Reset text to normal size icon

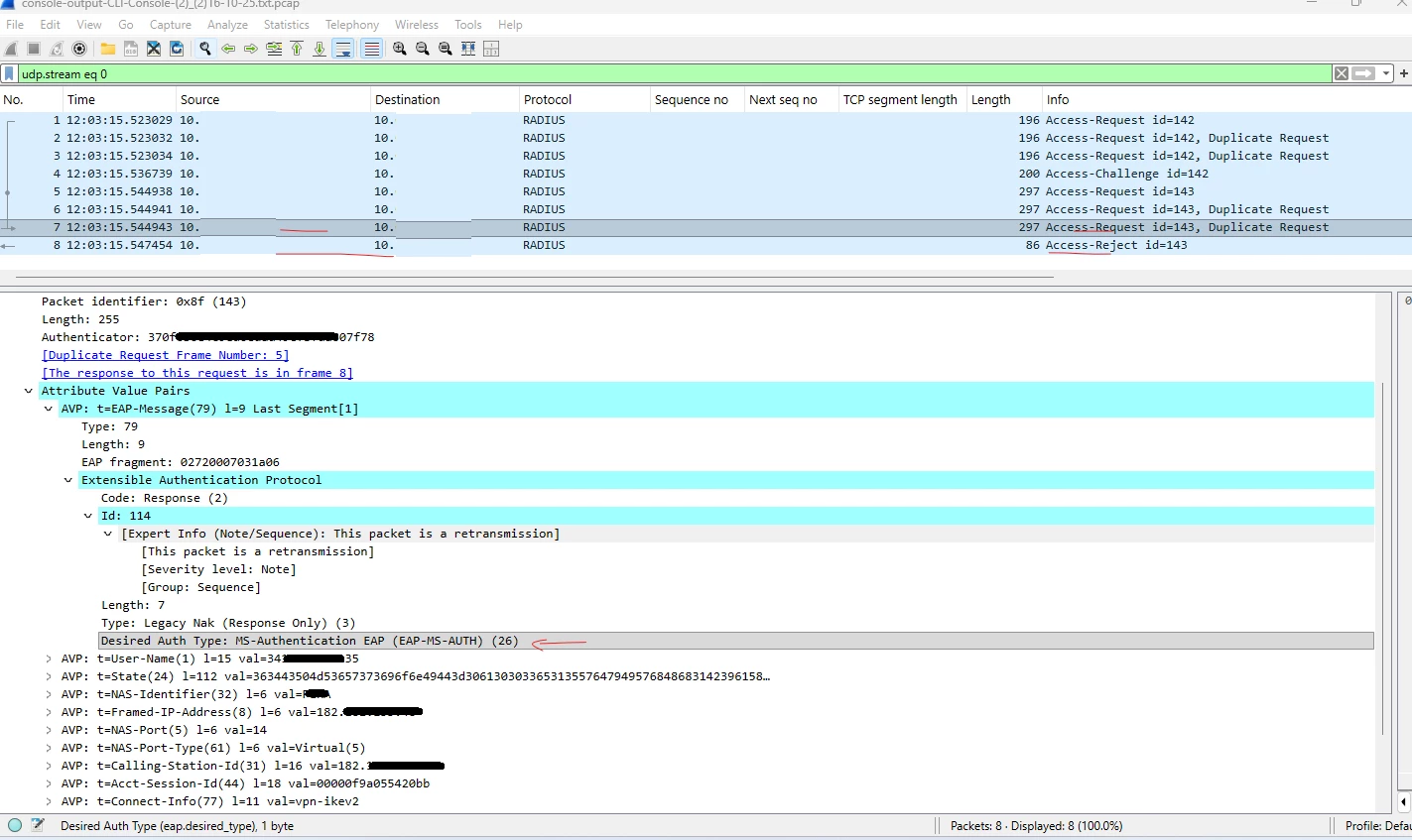(446, 49)
